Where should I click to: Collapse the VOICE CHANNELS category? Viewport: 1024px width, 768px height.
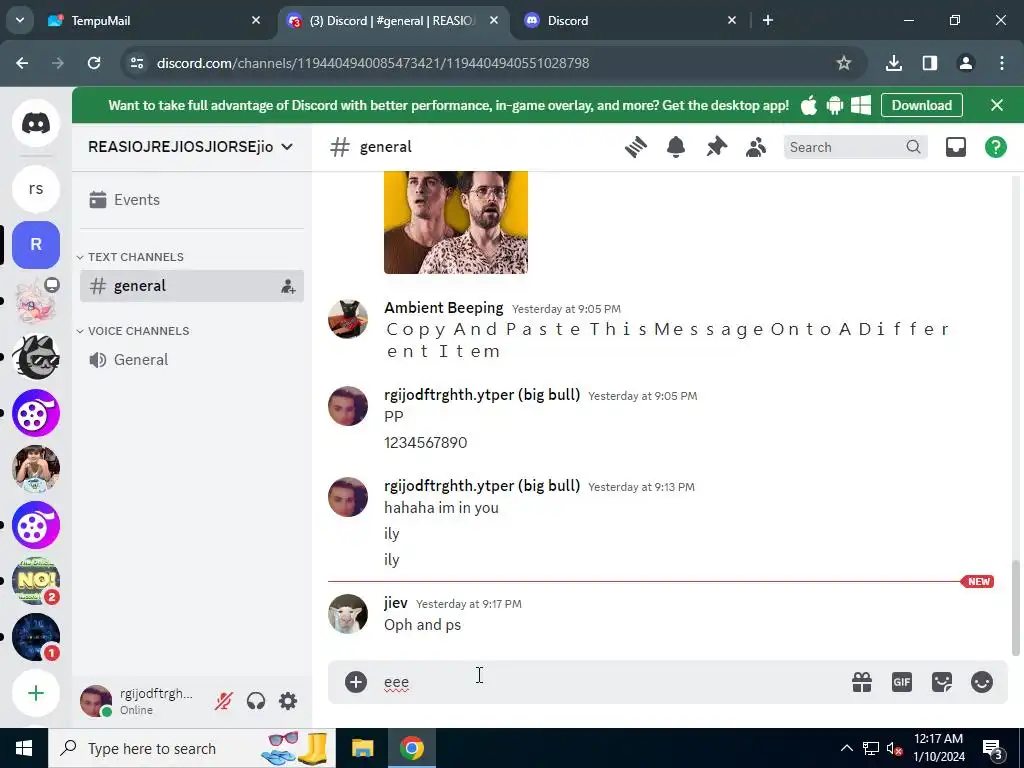(133, 331)
